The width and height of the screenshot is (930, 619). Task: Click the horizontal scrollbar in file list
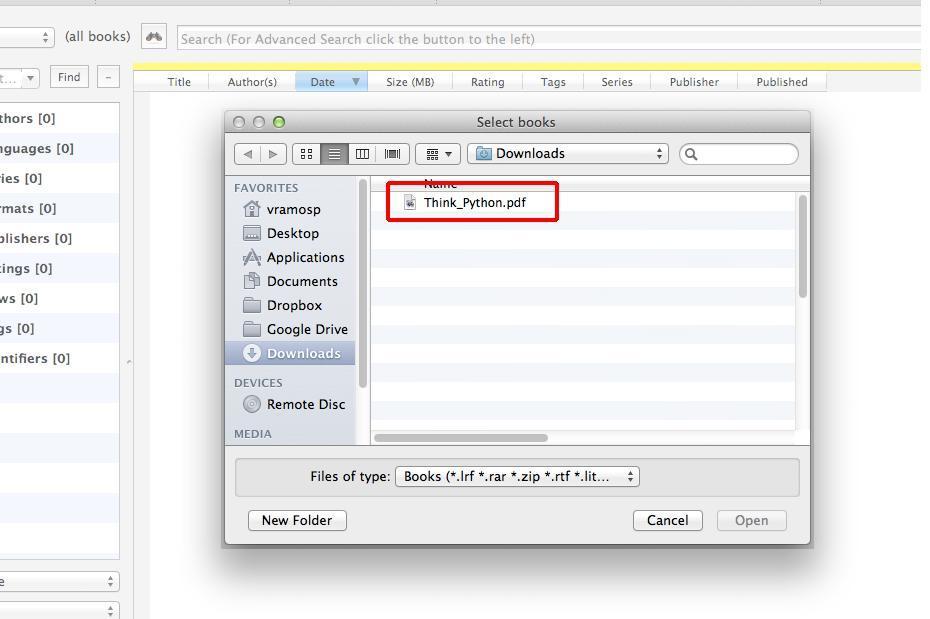461,438
